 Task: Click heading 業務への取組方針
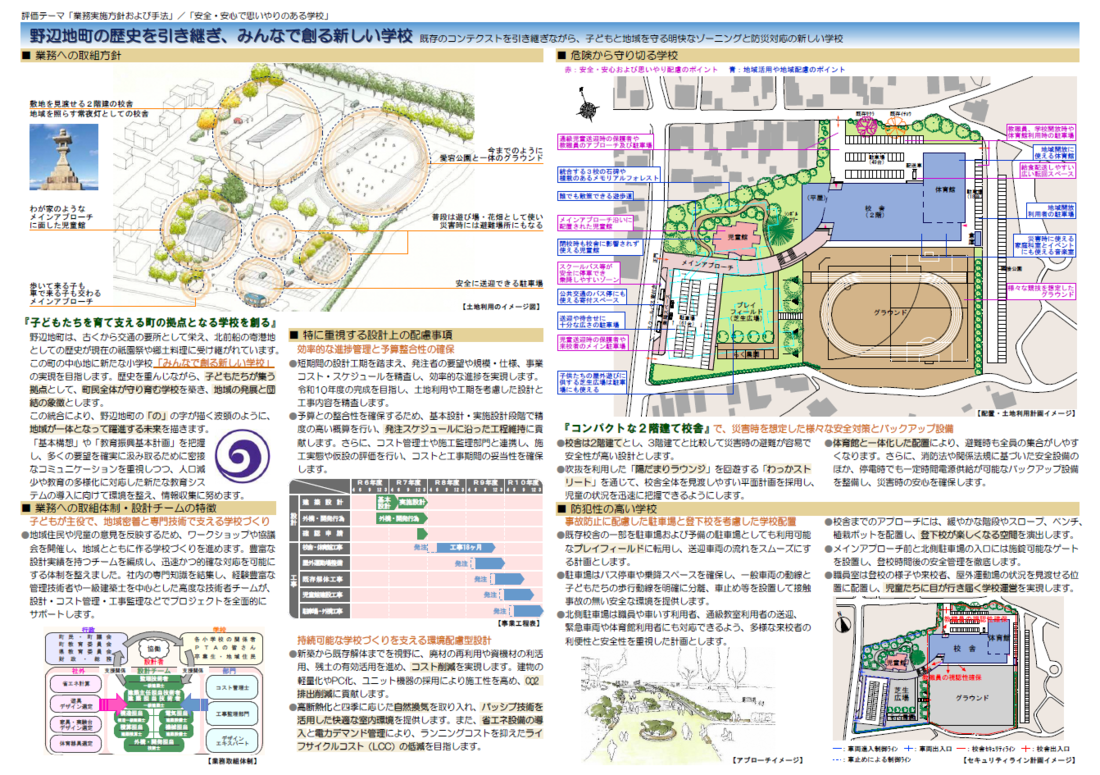pos(79,55)
